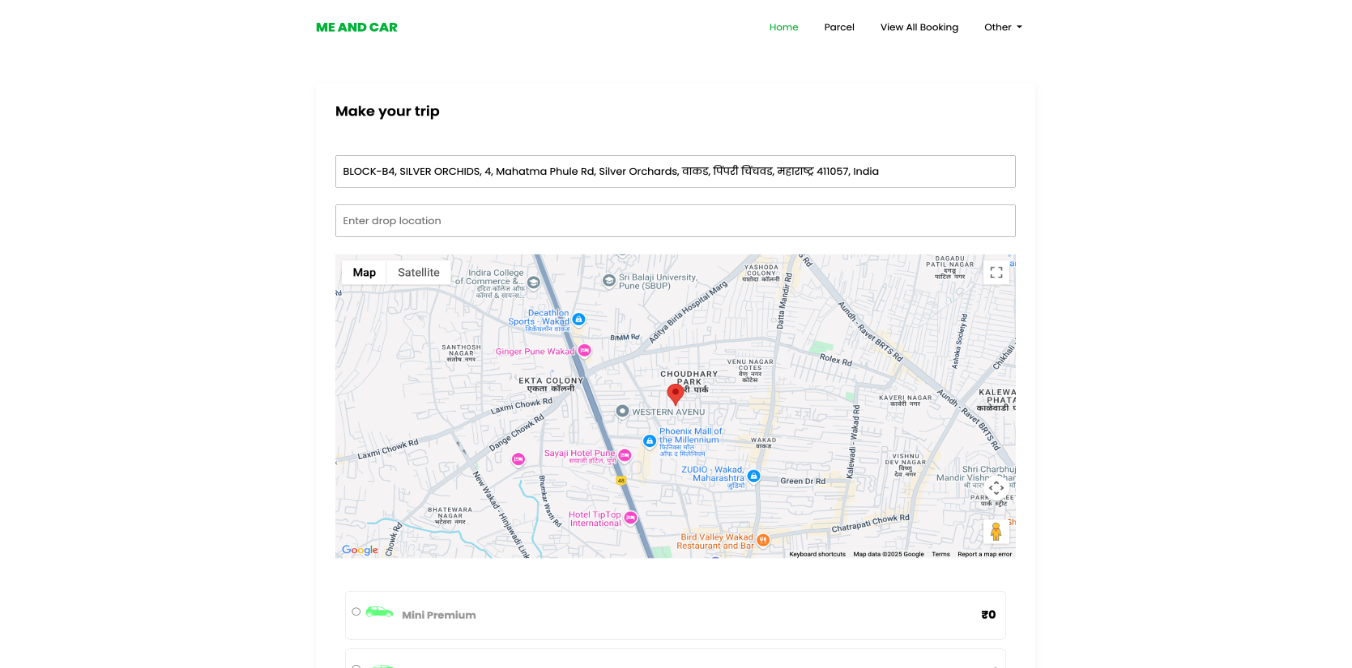Click the Map data ©2025 Google text

(888, 554)
